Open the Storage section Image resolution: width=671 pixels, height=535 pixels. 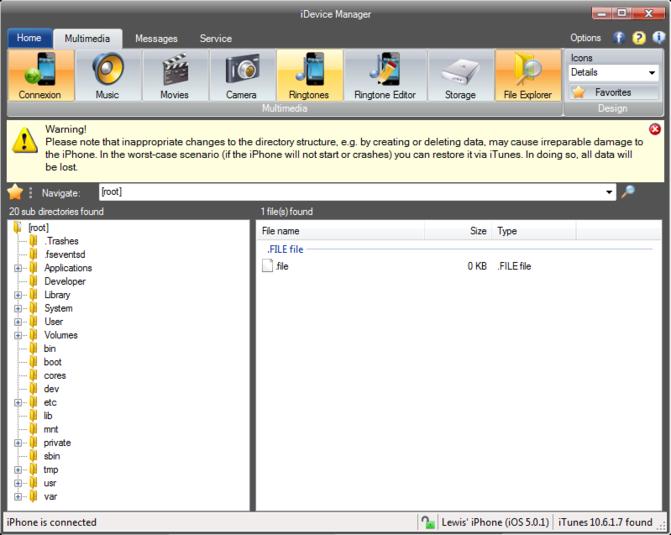(x=460, y=75)
